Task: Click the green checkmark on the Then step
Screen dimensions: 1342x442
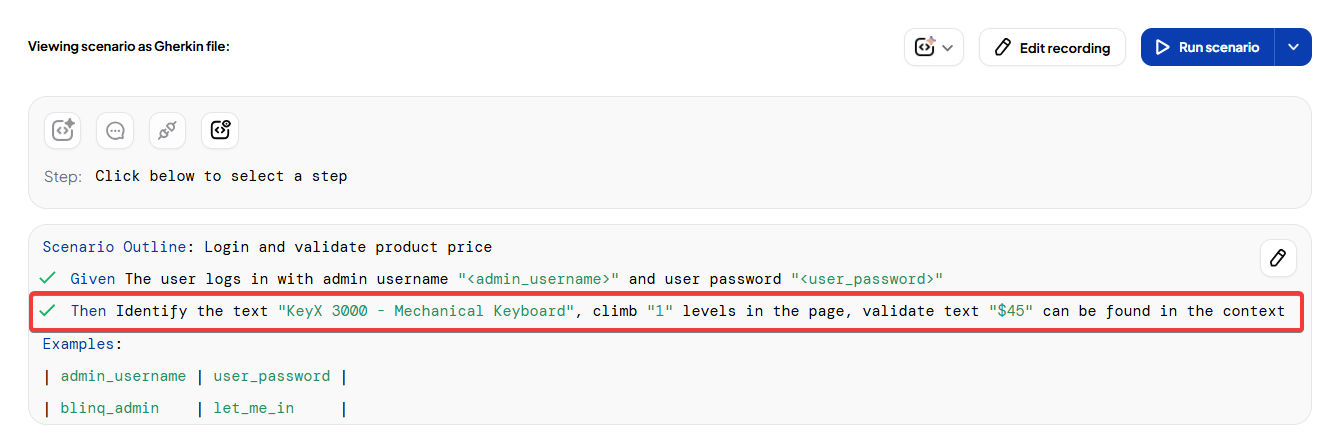Action: click(x=47, y=311)
